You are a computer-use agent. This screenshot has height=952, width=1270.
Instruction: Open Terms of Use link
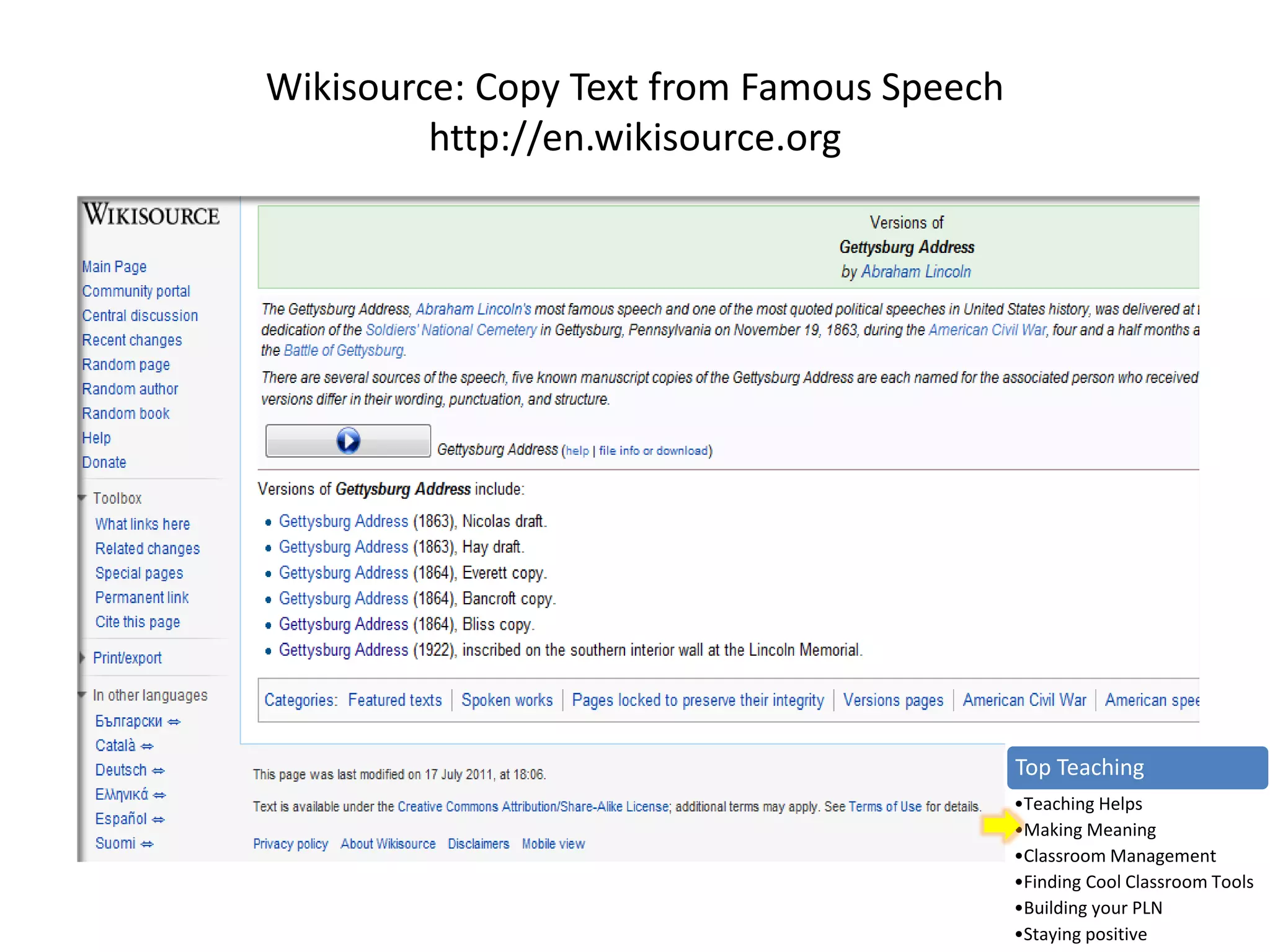tap(885, 806)
